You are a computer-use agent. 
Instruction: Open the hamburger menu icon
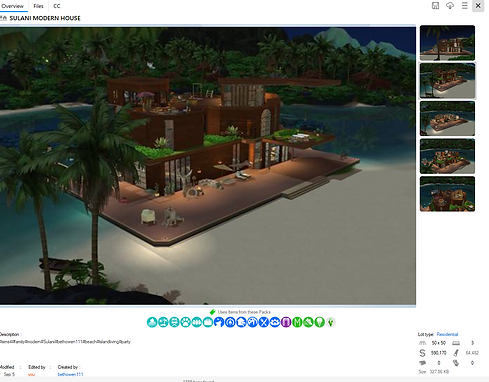click(464, 6)
